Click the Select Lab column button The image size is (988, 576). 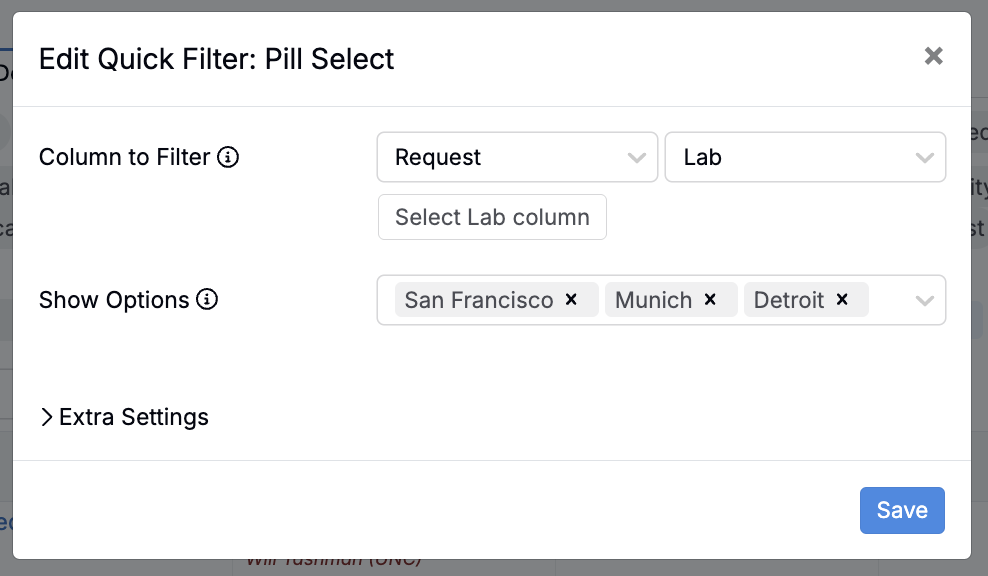[492, 217]
